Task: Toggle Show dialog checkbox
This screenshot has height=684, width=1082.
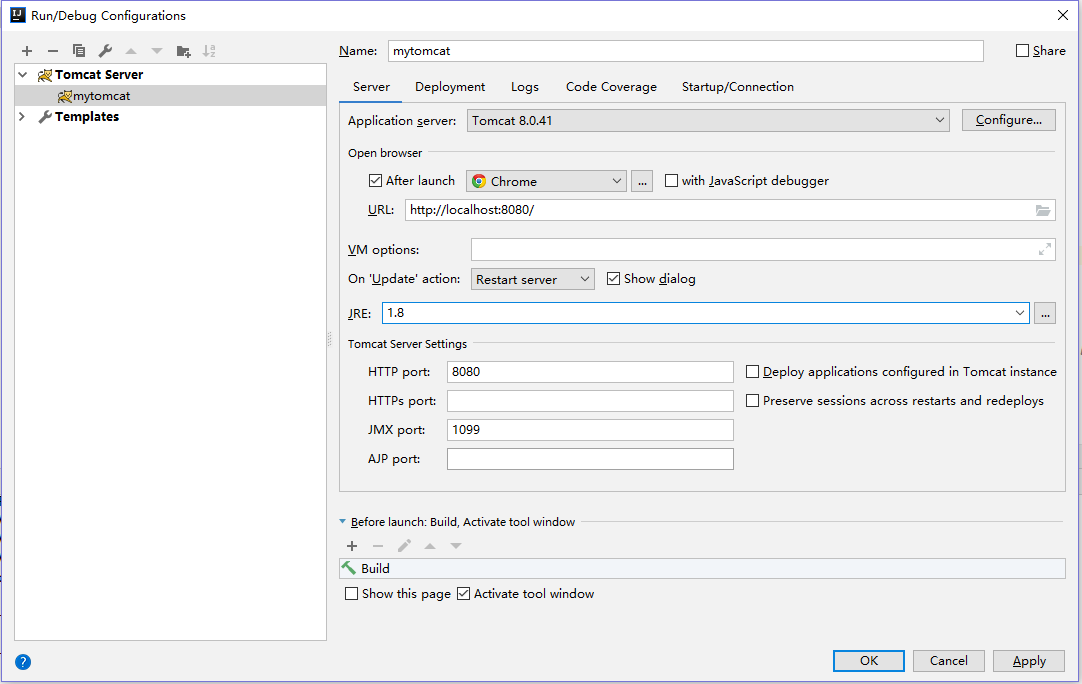Action: click(x=613, y=279)
